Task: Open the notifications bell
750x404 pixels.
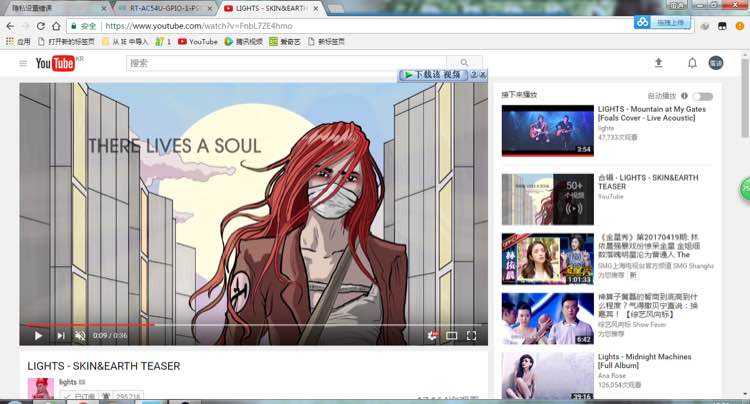Action: pos(692,63)
